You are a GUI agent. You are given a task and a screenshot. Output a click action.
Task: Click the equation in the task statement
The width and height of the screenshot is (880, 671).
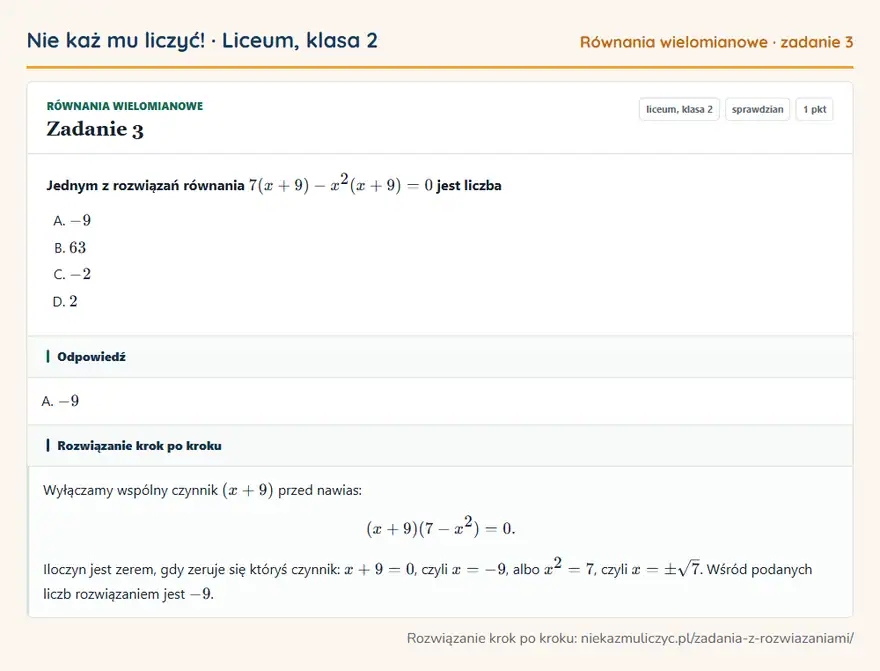point(341,184)
